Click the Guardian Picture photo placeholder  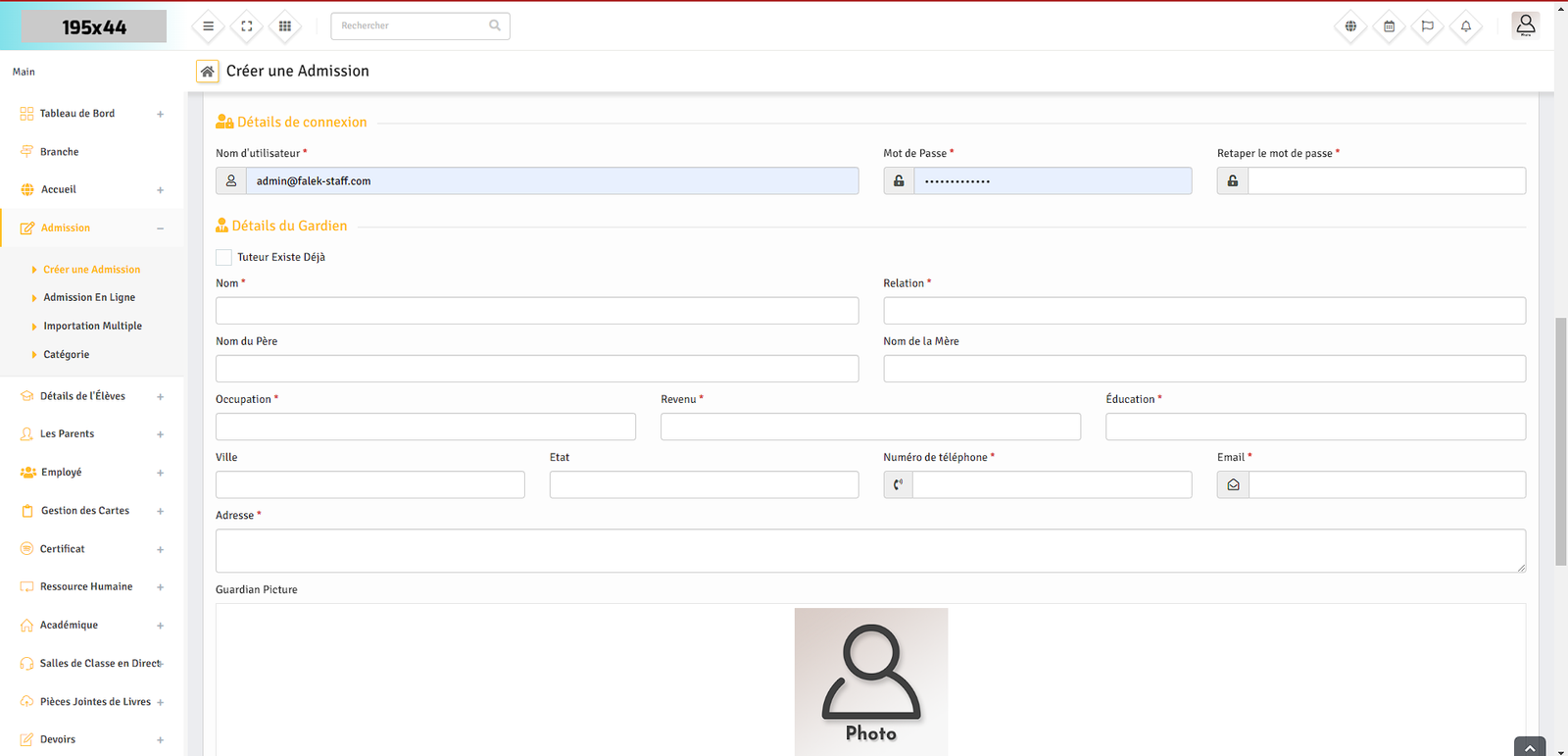point(870,682)
